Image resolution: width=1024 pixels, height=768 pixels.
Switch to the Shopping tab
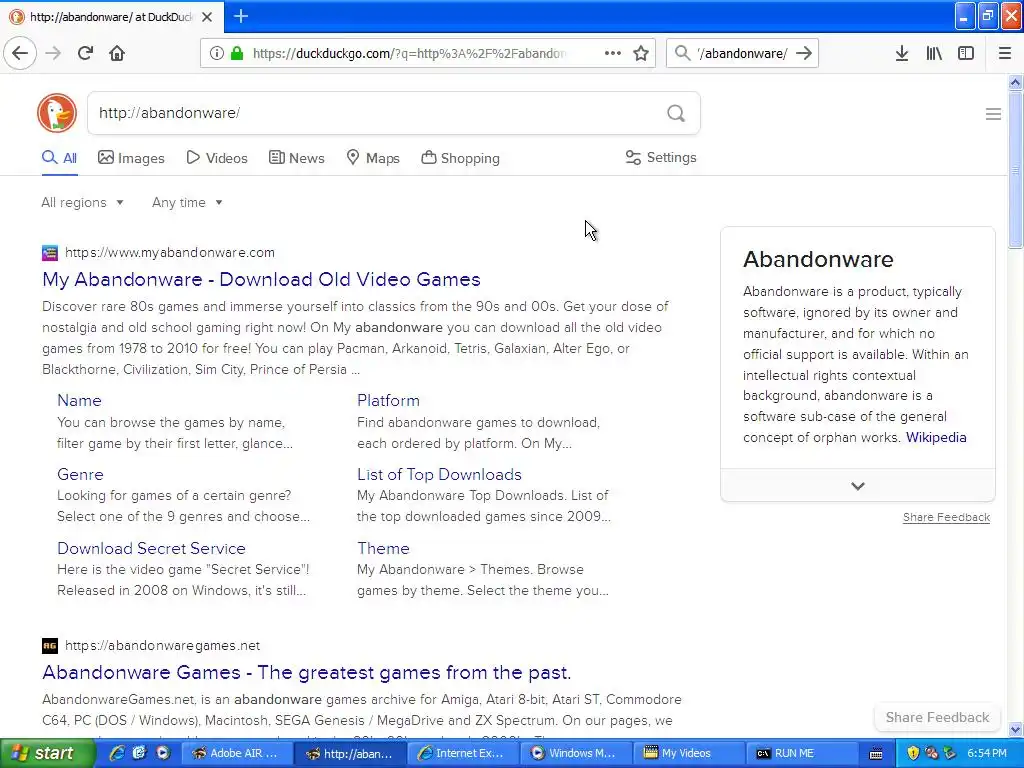coord(460,158)
